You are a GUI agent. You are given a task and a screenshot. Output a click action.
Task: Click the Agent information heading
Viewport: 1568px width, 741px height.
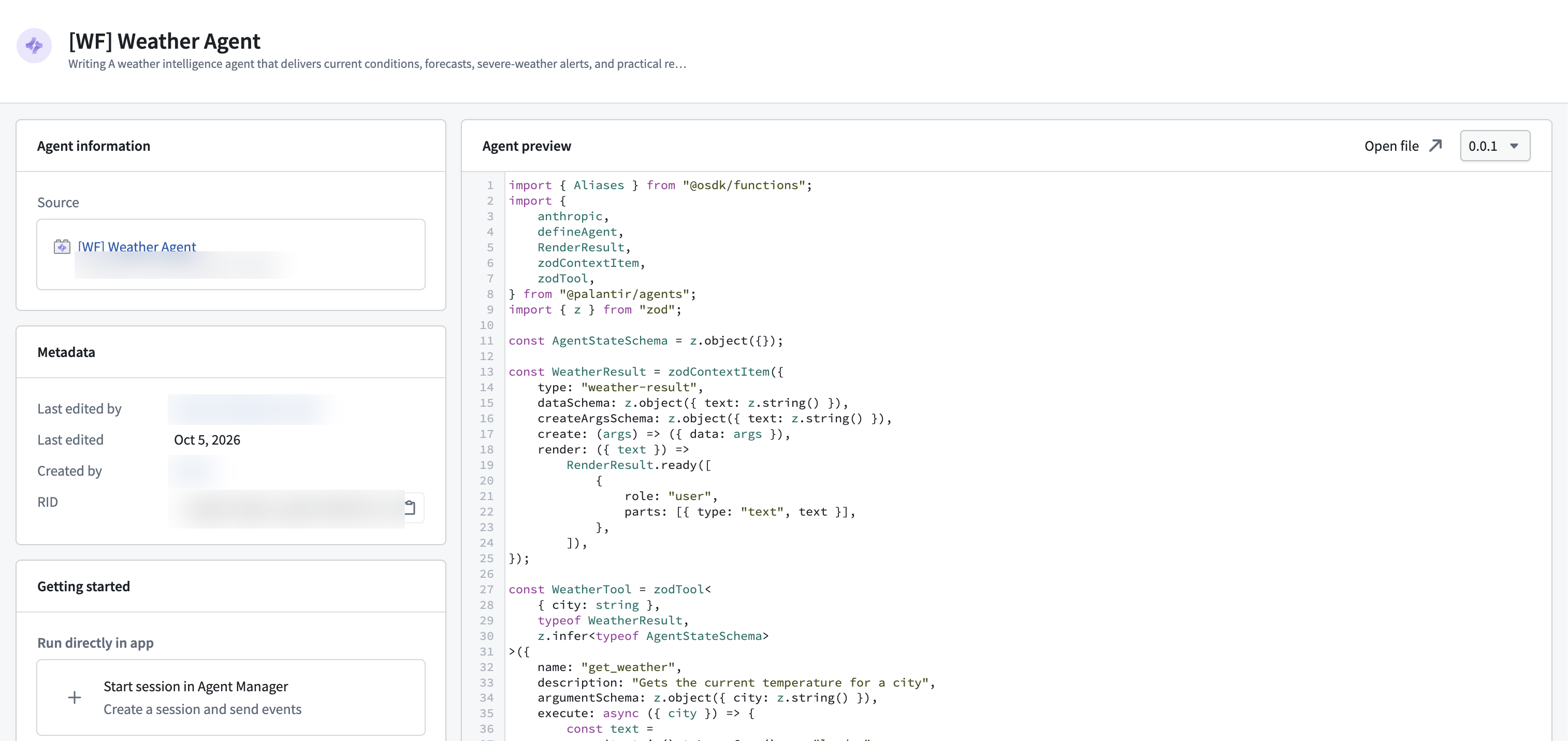(94, 146)
